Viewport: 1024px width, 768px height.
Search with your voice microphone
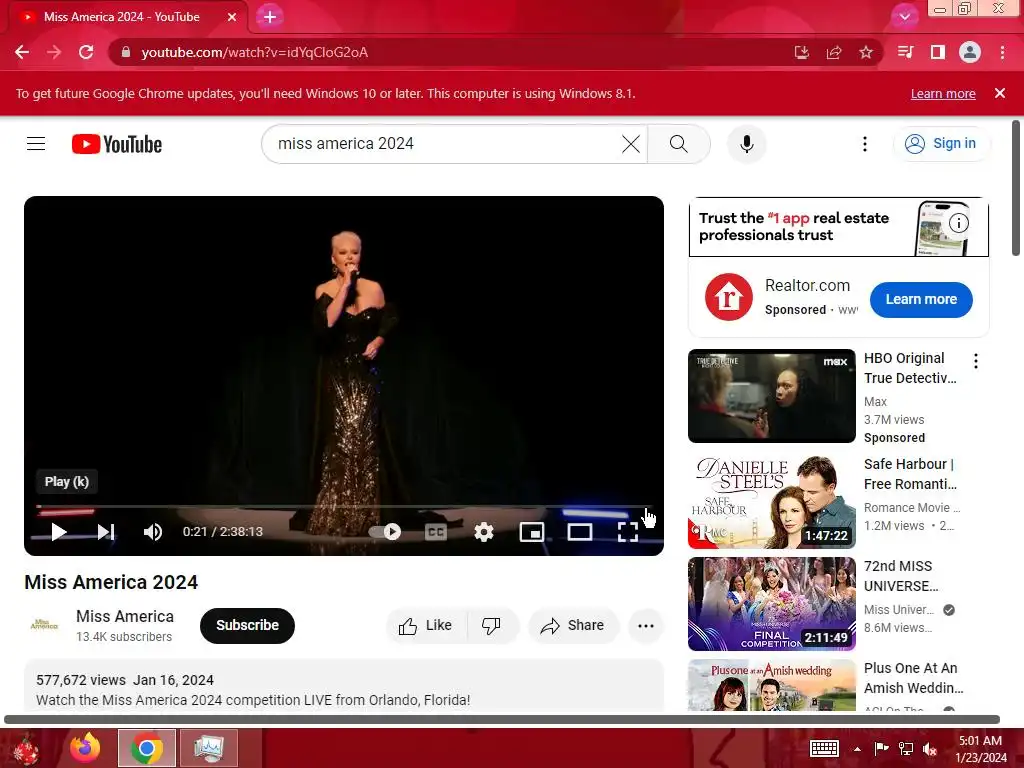(746, 144)
